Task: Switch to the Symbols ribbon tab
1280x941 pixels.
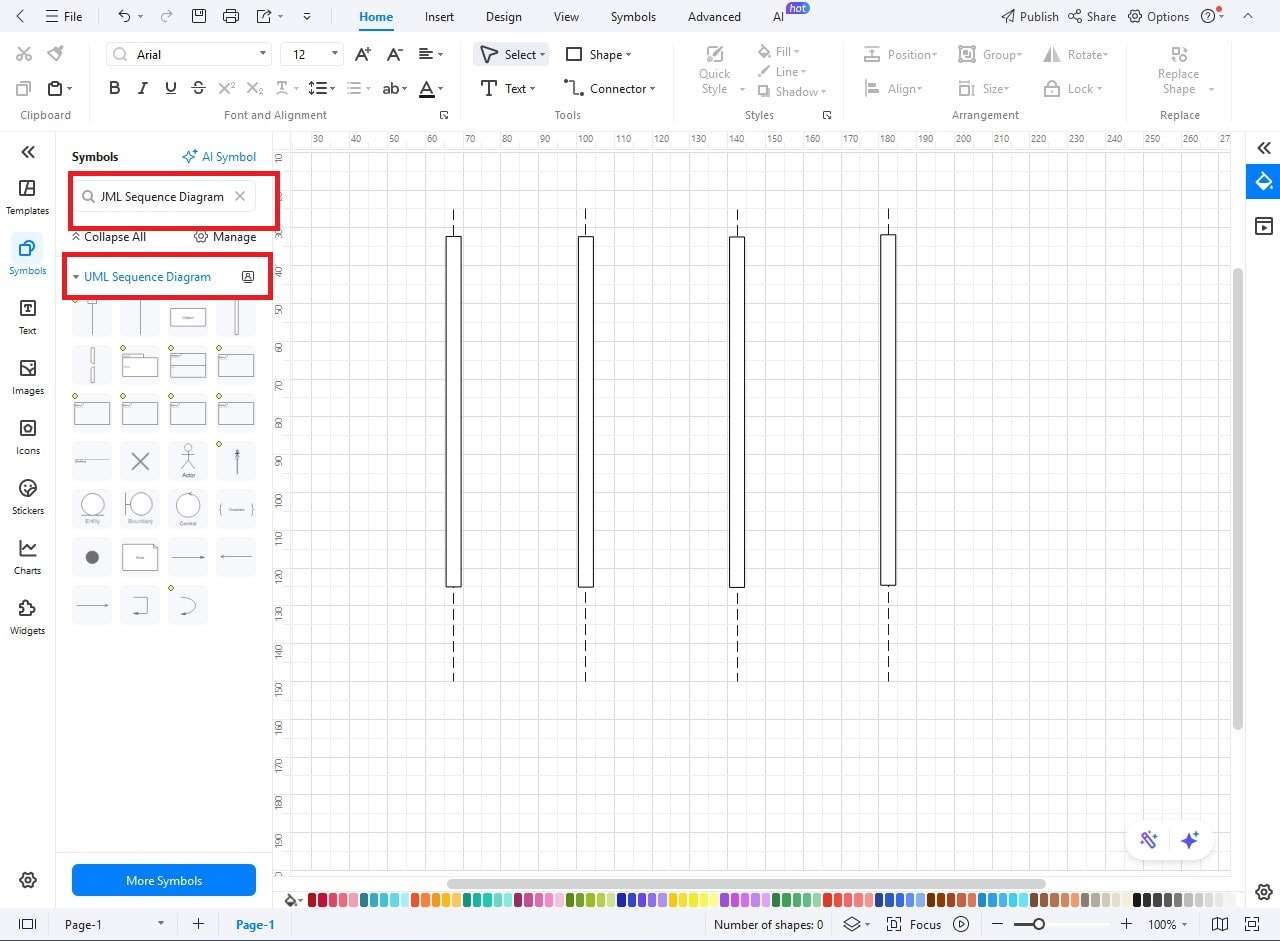Action: pos(633,16)
